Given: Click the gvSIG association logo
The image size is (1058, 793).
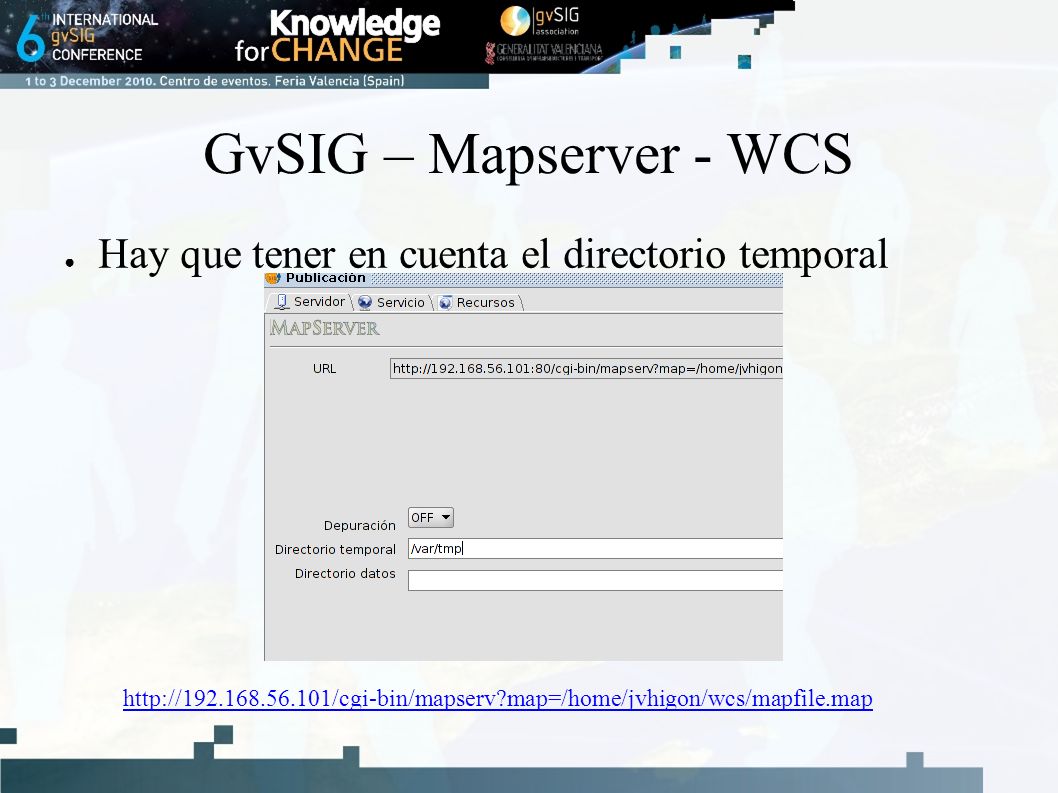Looking at the screenshot, I should pyautogui.click(x=540, y=21).
